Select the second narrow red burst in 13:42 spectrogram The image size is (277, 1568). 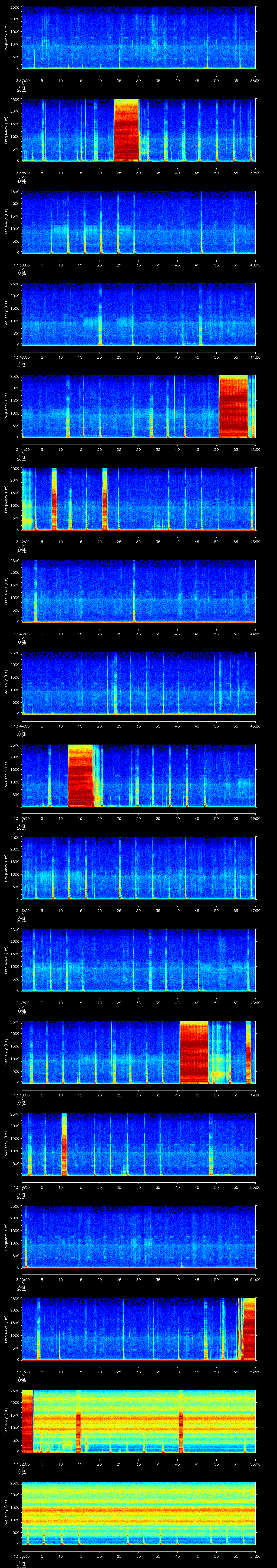pyautogui.click(x=105, y=499)
